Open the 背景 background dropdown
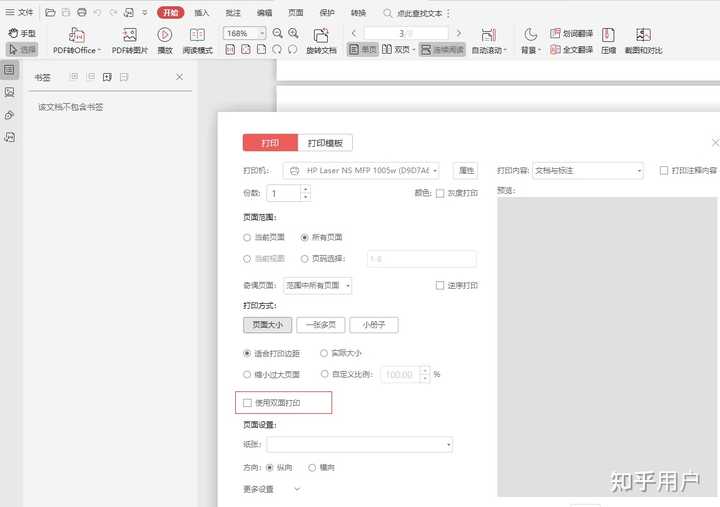The height and width of the screenshot is (507, 720). [540, 50]
